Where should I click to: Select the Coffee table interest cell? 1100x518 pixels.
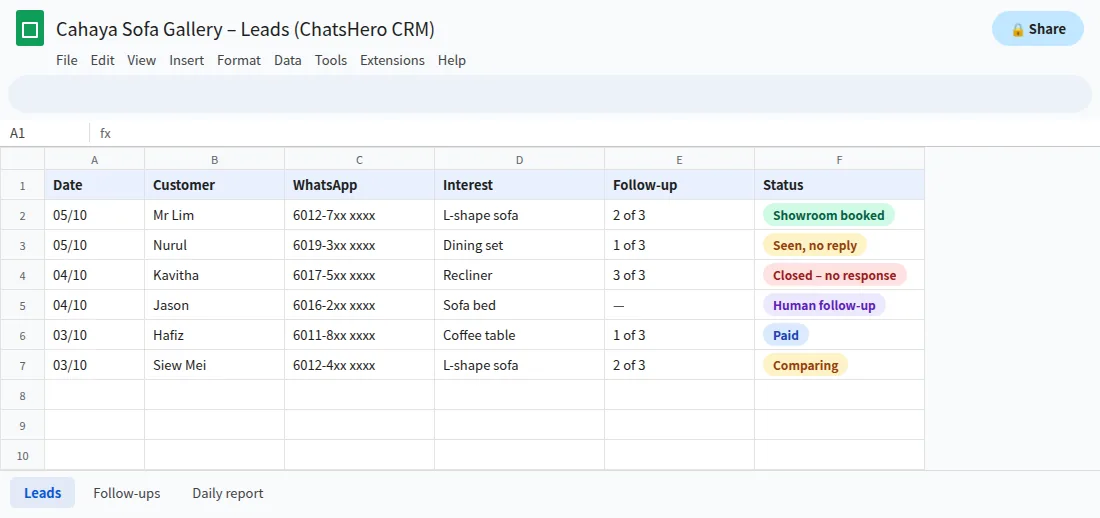[520, 335]
